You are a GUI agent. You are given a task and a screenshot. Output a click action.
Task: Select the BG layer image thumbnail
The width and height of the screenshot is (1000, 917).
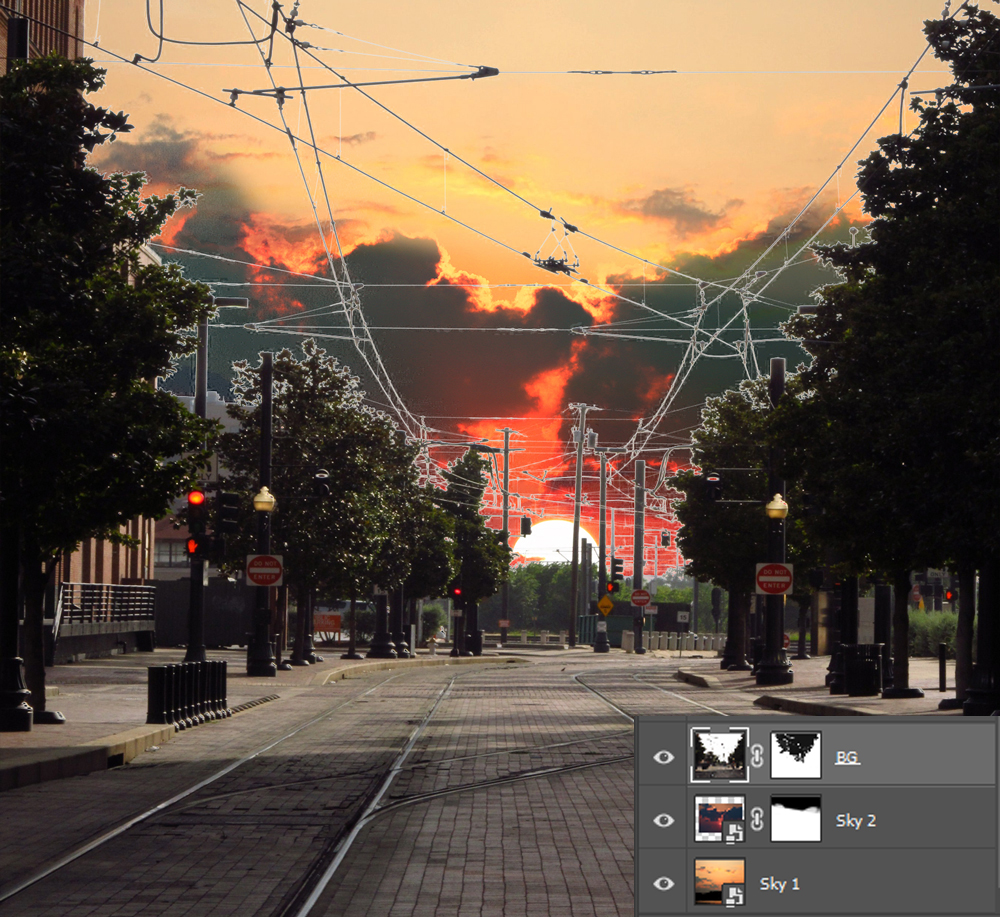(x=719, y=755)
